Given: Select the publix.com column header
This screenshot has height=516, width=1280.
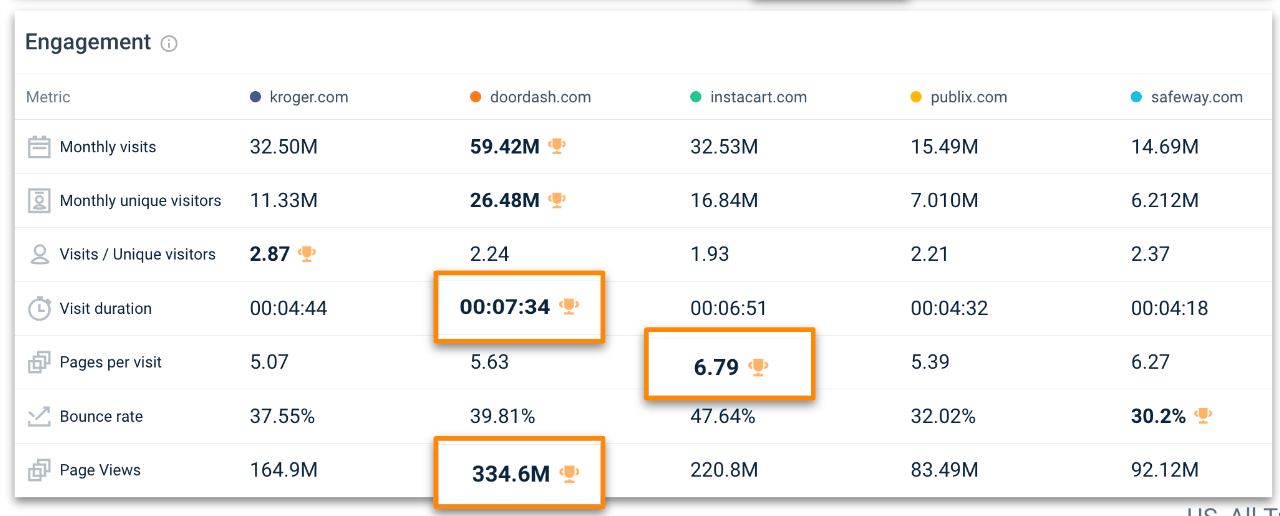Looking at the screenshot, I should click(969, 97).
